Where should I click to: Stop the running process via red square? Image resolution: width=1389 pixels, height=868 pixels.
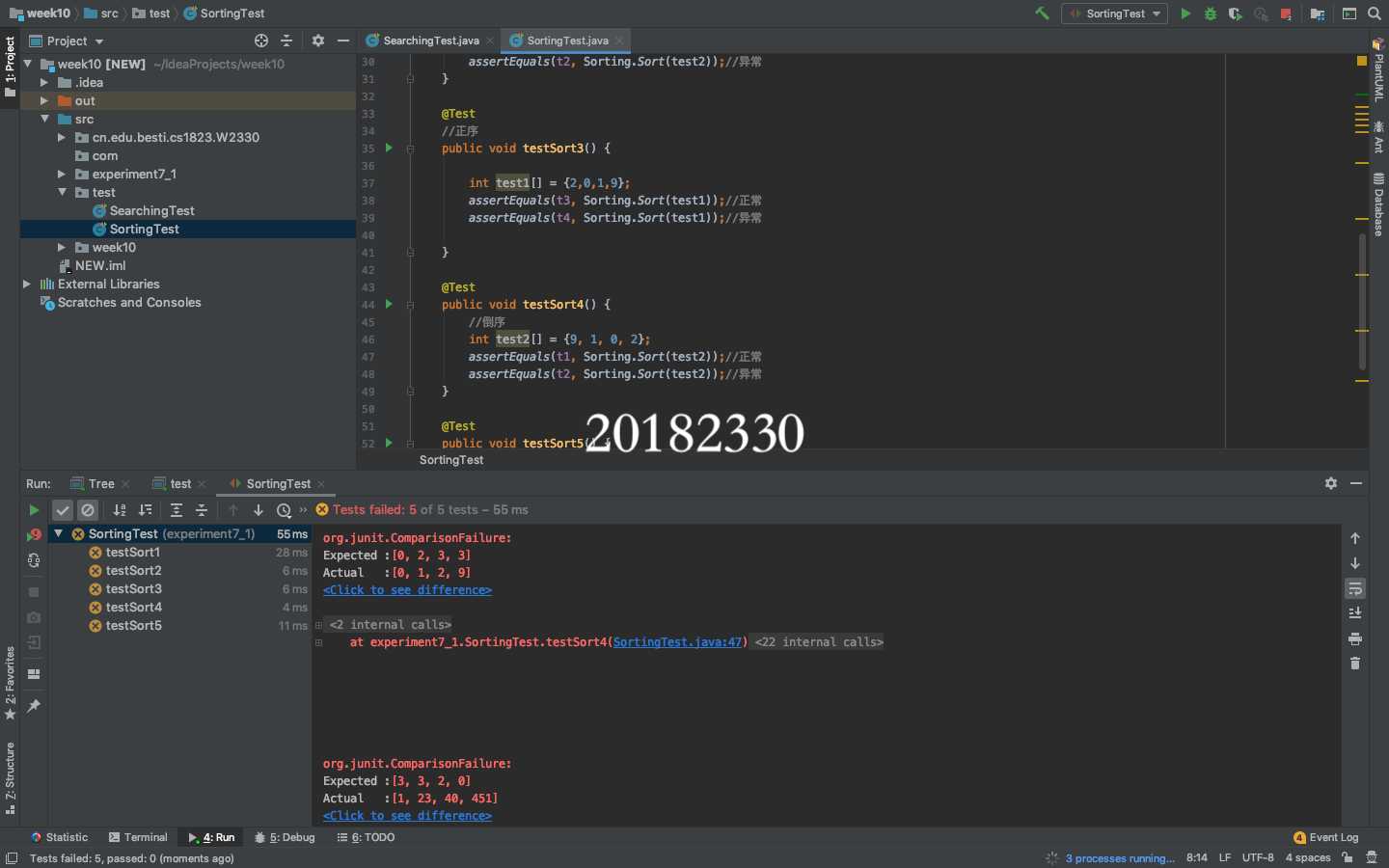pos(1286,14)
